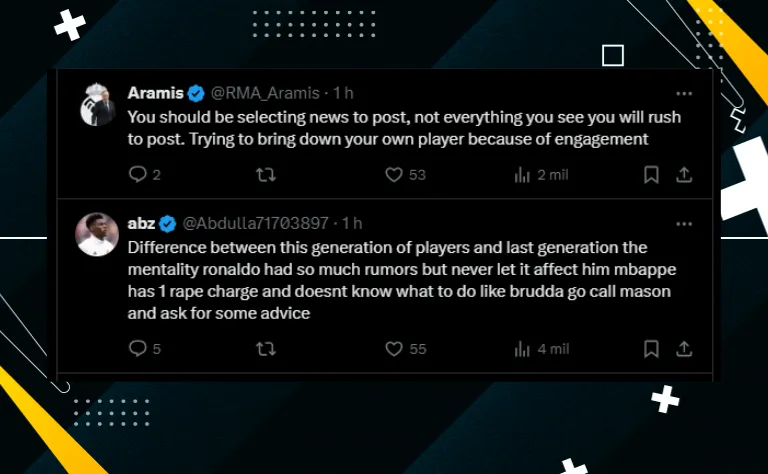View analytics on abz's tweet
Screen dimensions: 768x474
click(522, 349)
